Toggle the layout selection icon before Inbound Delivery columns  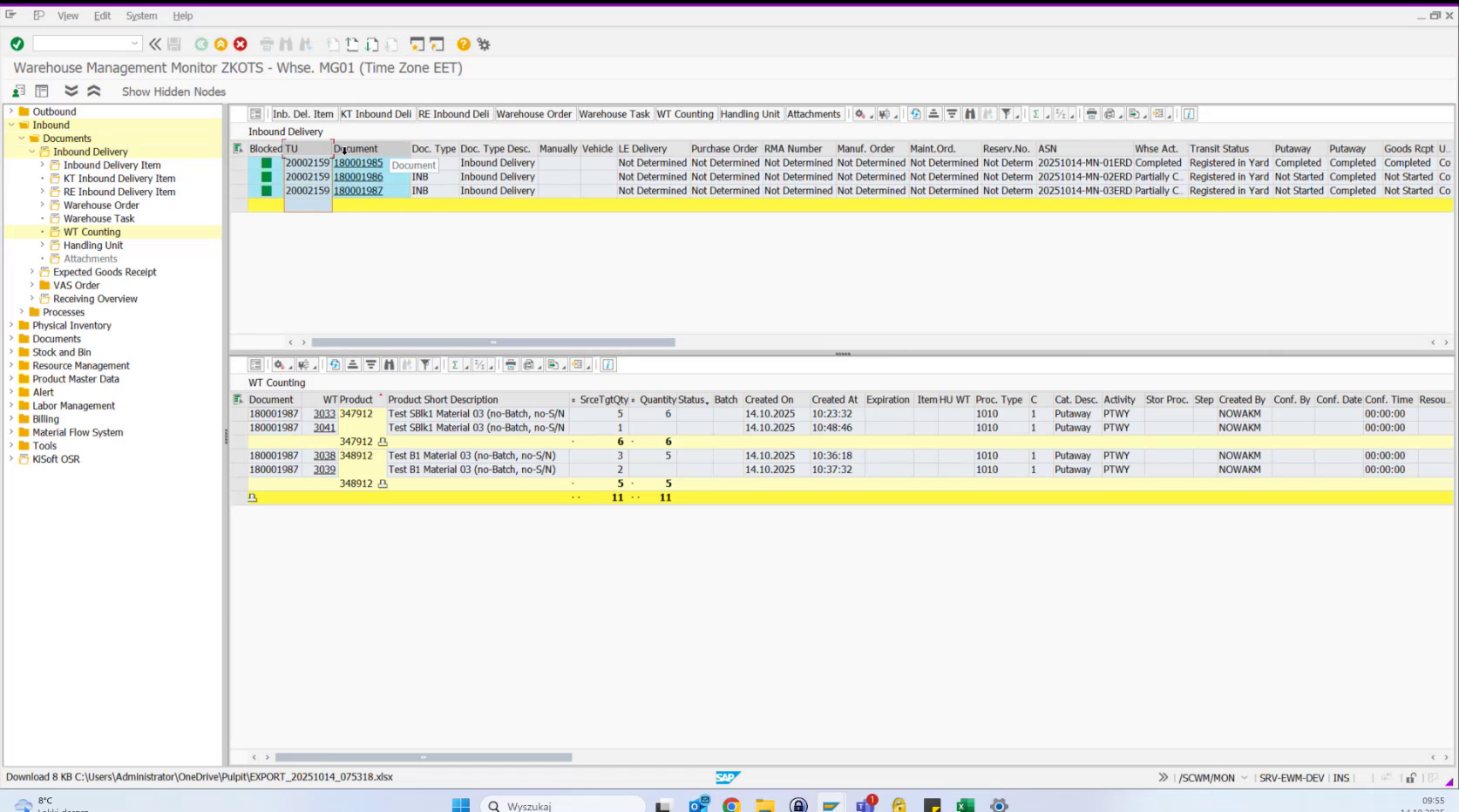pyautogui.click(x=255, y=113)
